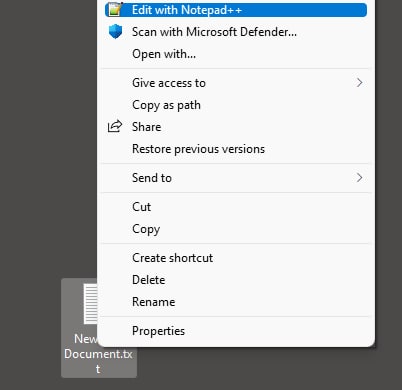This screenshot has height=390, width=402.
Task: Delete the file via context menu
Action: point(236,280)
